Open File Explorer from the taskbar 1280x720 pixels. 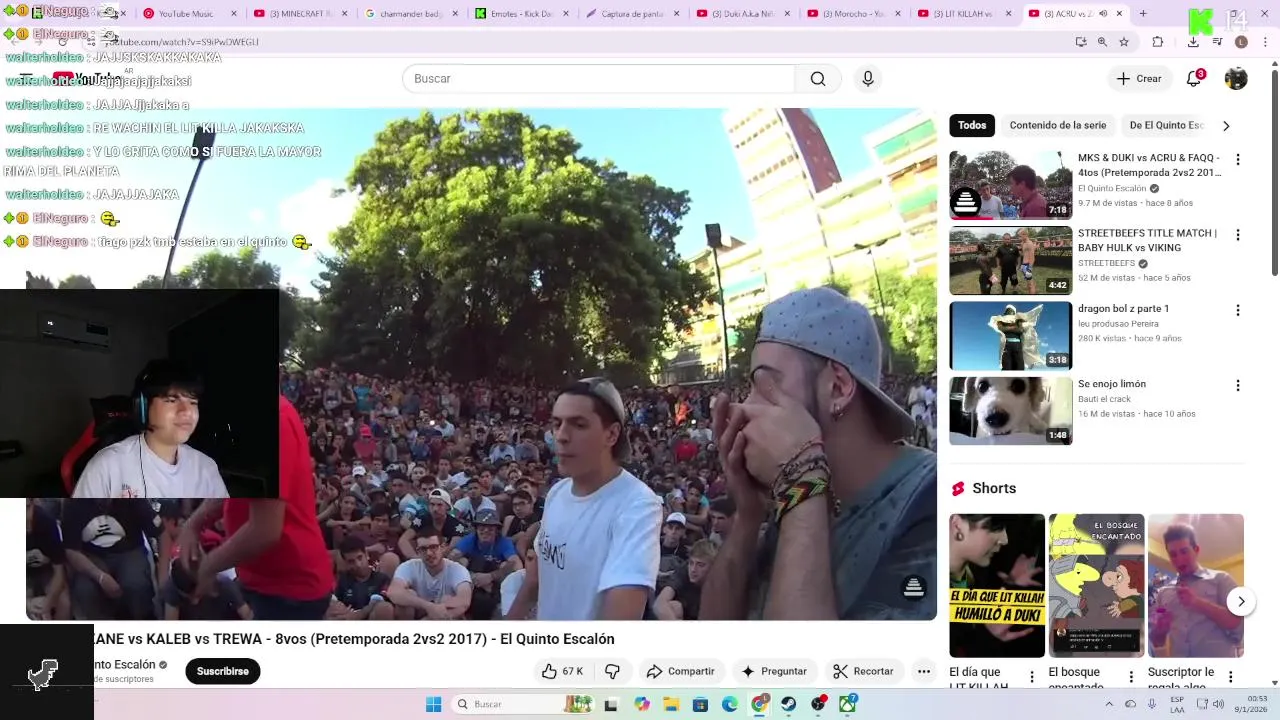pyautogui.click(x=671, y=705)
